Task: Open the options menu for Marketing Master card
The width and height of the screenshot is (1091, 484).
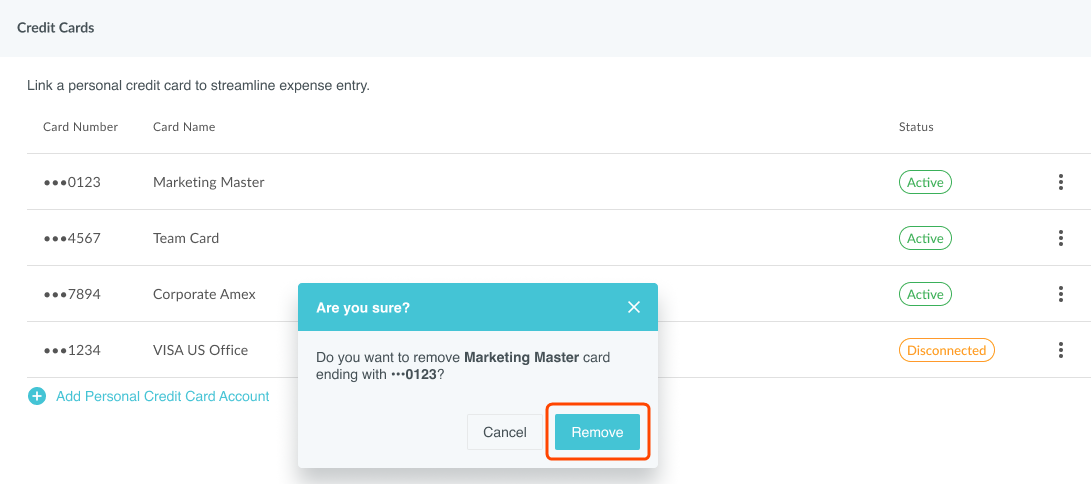Action: (x=1060, y=182)
